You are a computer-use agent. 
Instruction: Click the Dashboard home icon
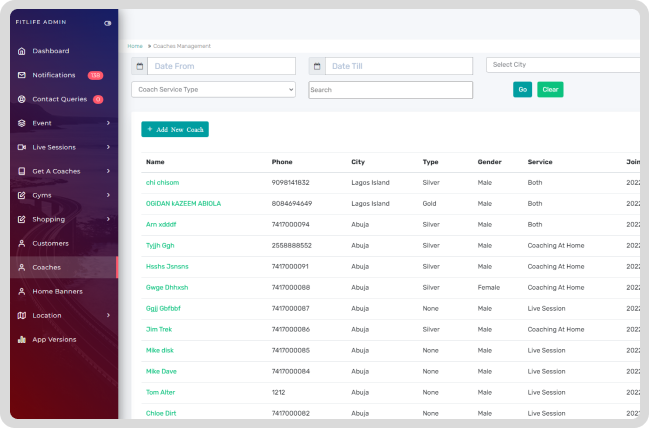click(22, 51)
